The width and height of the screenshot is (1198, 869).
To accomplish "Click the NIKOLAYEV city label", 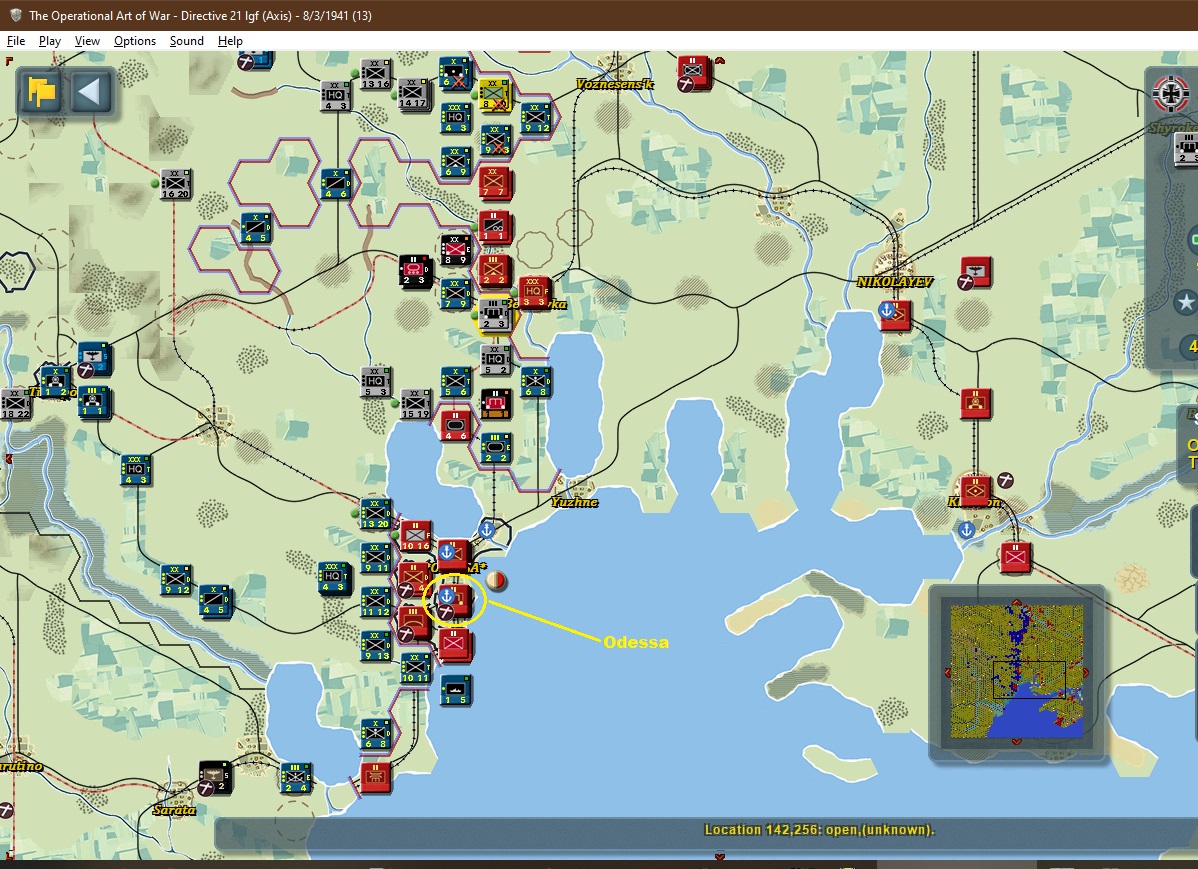I will (x=895, y=282).
